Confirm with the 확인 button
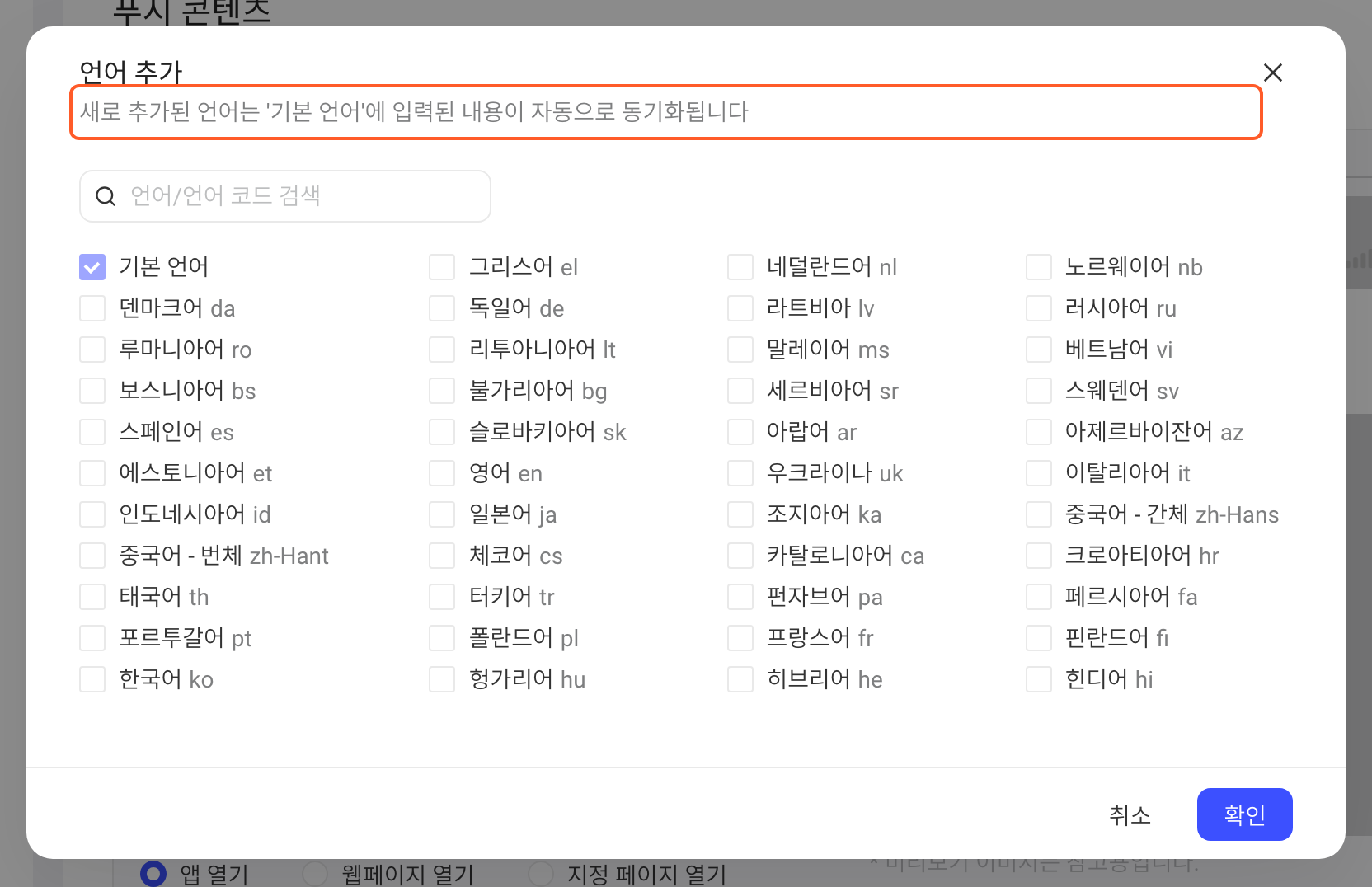 click(1244, 814)
